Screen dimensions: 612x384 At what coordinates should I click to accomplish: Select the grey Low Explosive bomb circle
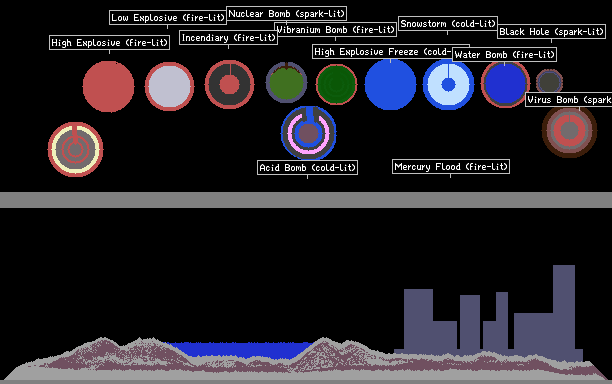(x=169, y=86)
